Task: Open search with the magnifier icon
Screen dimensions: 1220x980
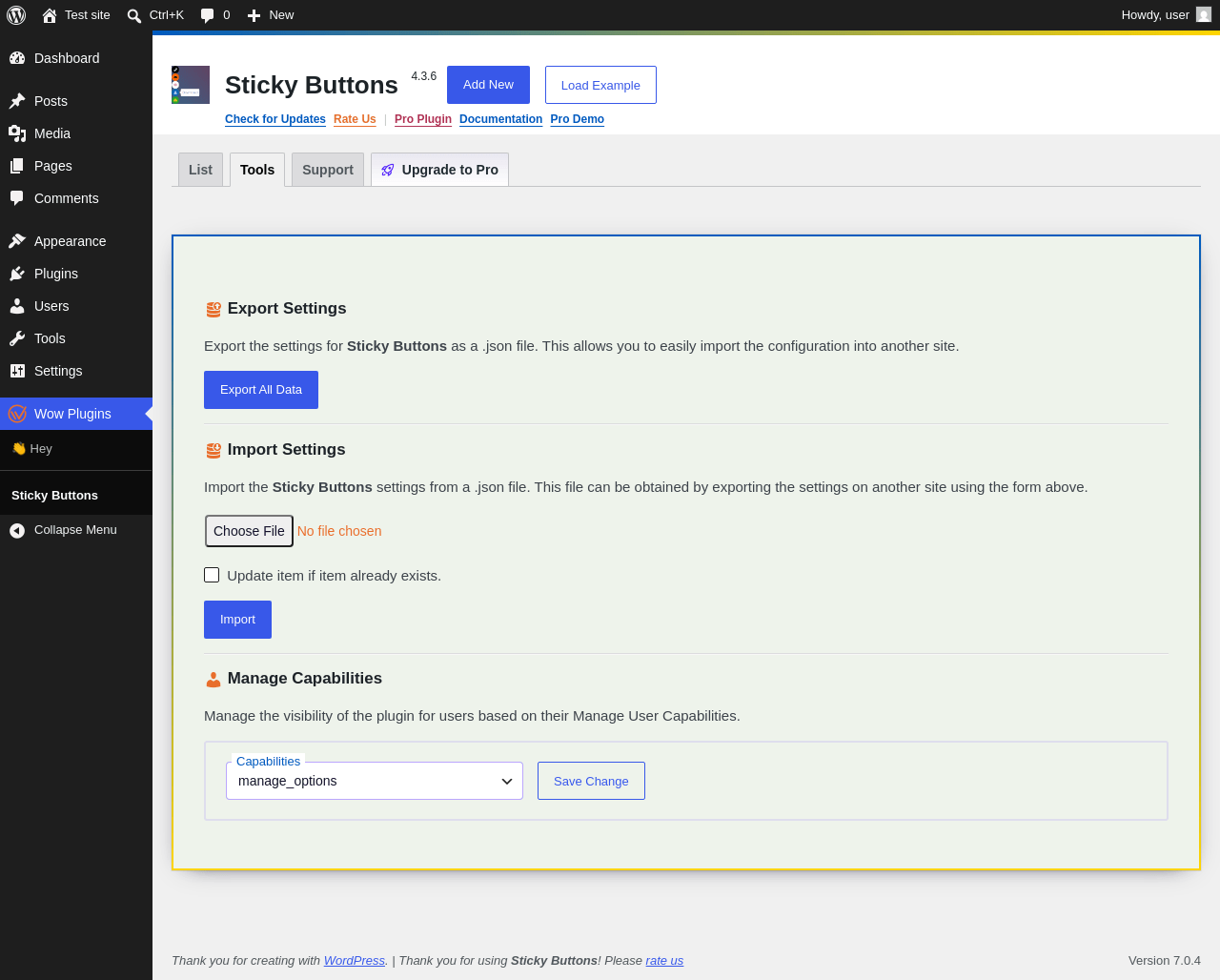Action: click(x=134, y=15)
